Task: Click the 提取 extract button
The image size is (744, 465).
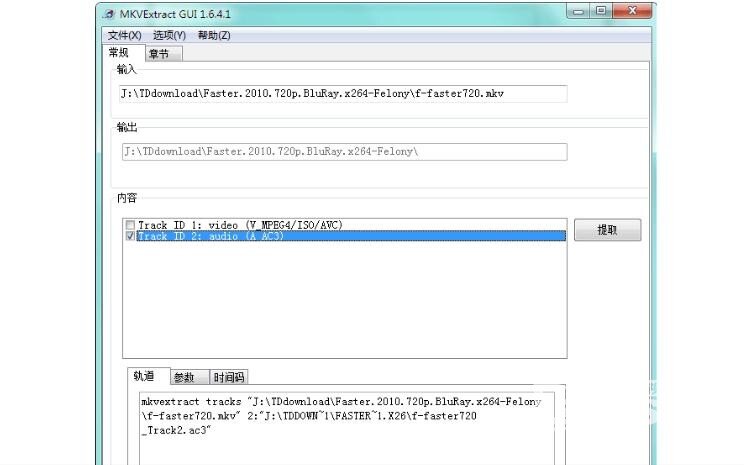Action: coord(607,230)
